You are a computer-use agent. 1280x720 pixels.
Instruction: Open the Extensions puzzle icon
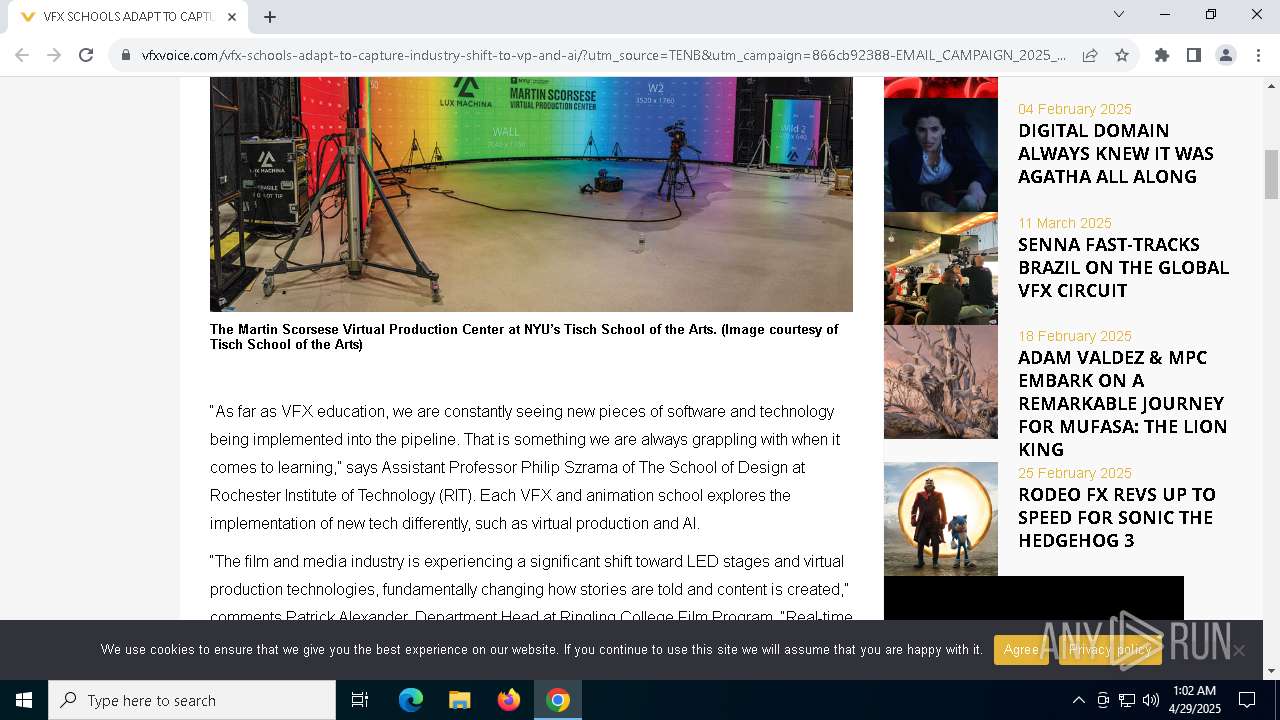[1162, 55]
